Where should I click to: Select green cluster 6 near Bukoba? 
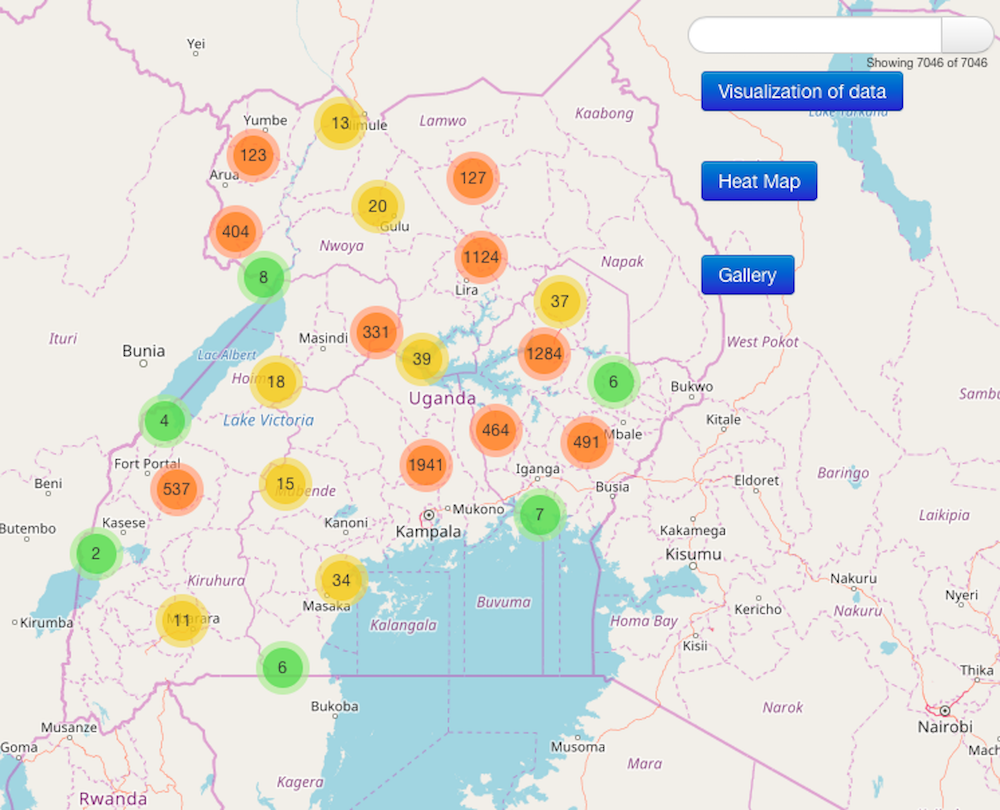tap(283, 668)
